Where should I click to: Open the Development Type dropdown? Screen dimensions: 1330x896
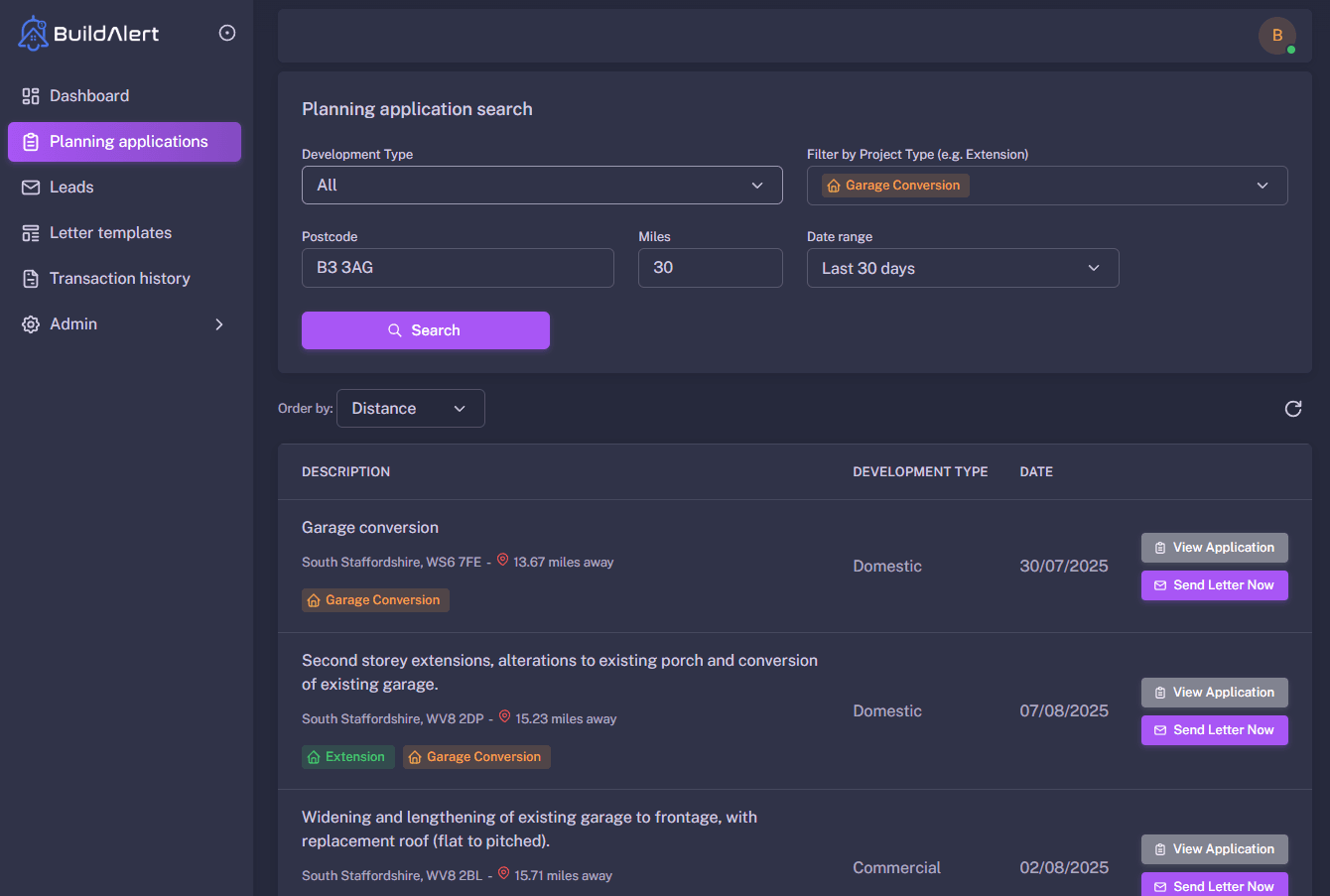542,186
